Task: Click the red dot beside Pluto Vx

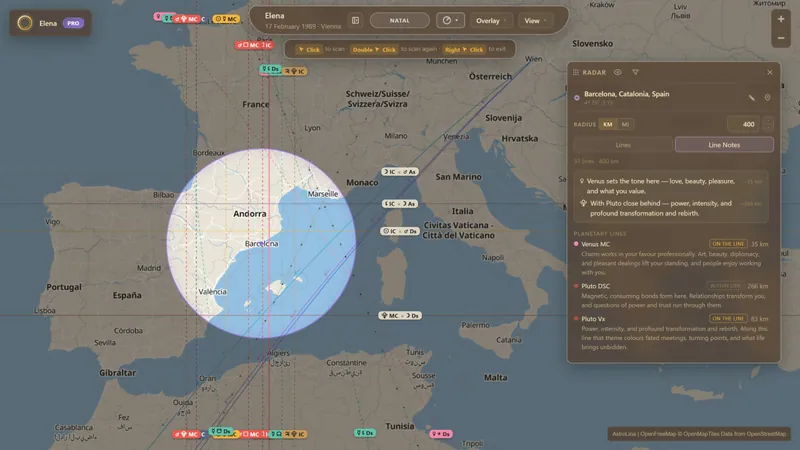Action: click(x=576, y=318)
